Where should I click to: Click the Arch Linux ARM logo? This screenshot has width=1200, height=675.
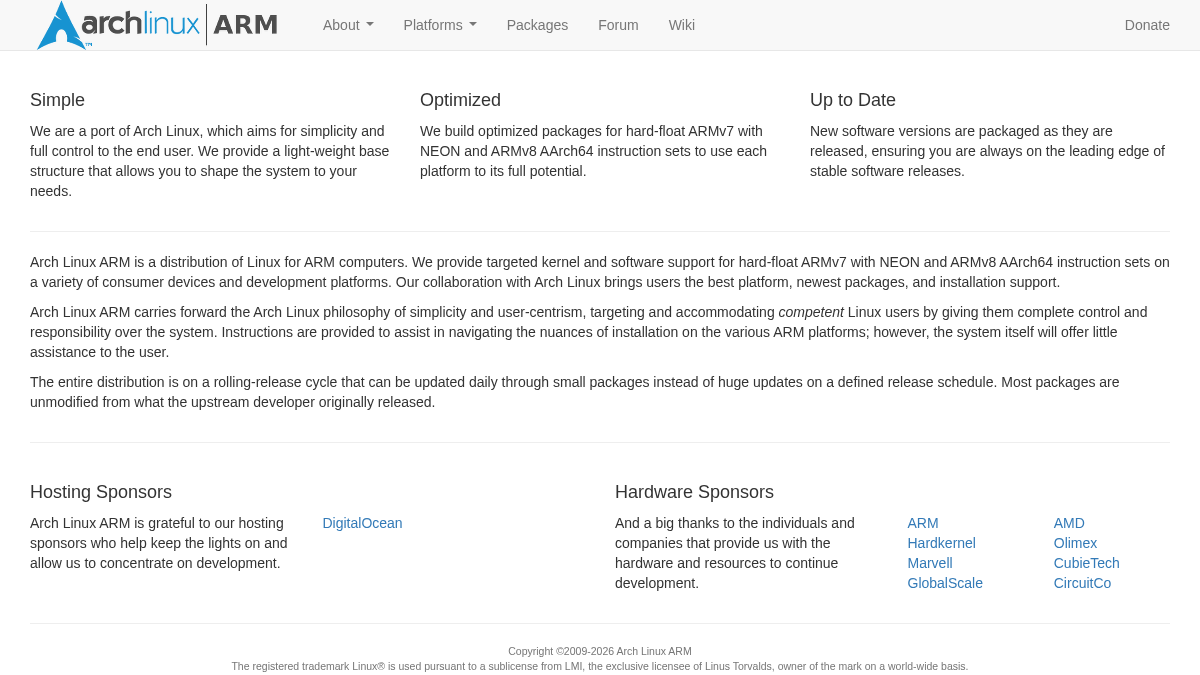tap(158, 25)
